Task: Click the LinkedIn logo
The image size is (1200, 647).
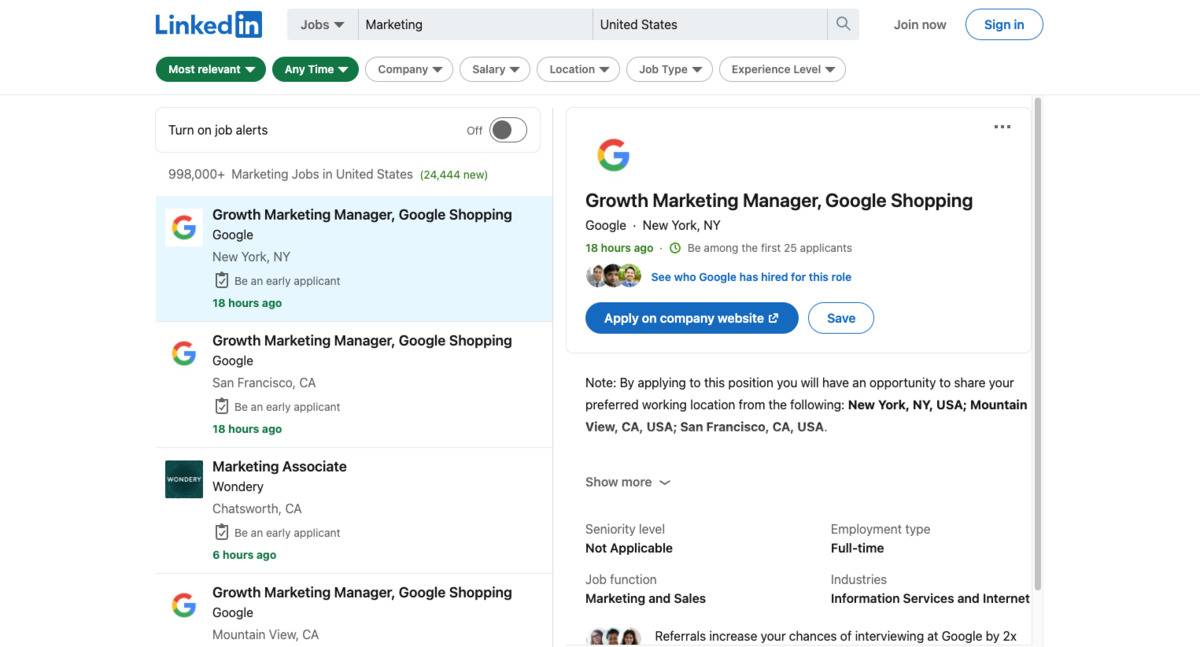Action: (208, 24)
